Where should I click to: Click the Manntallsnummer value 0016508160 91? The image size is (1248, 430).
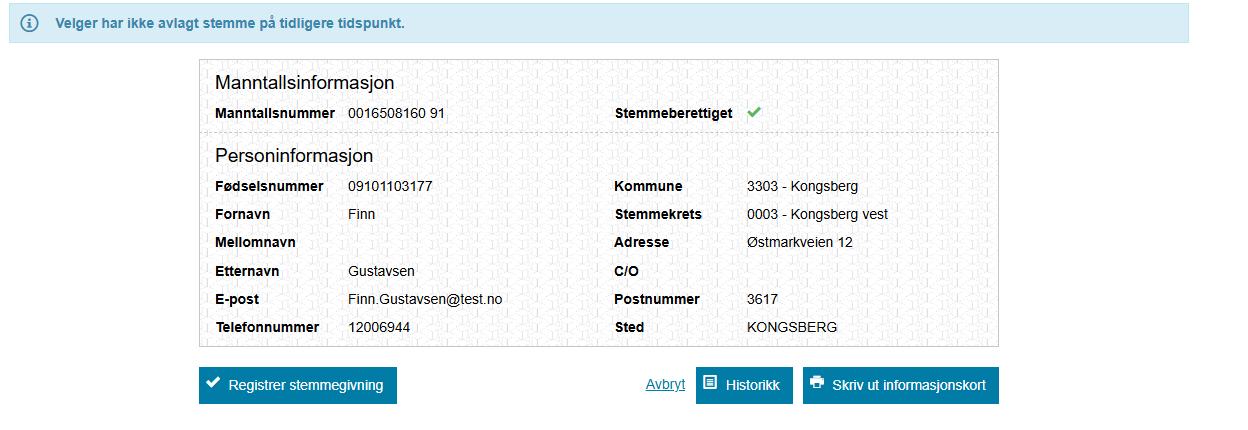(396, 114)
